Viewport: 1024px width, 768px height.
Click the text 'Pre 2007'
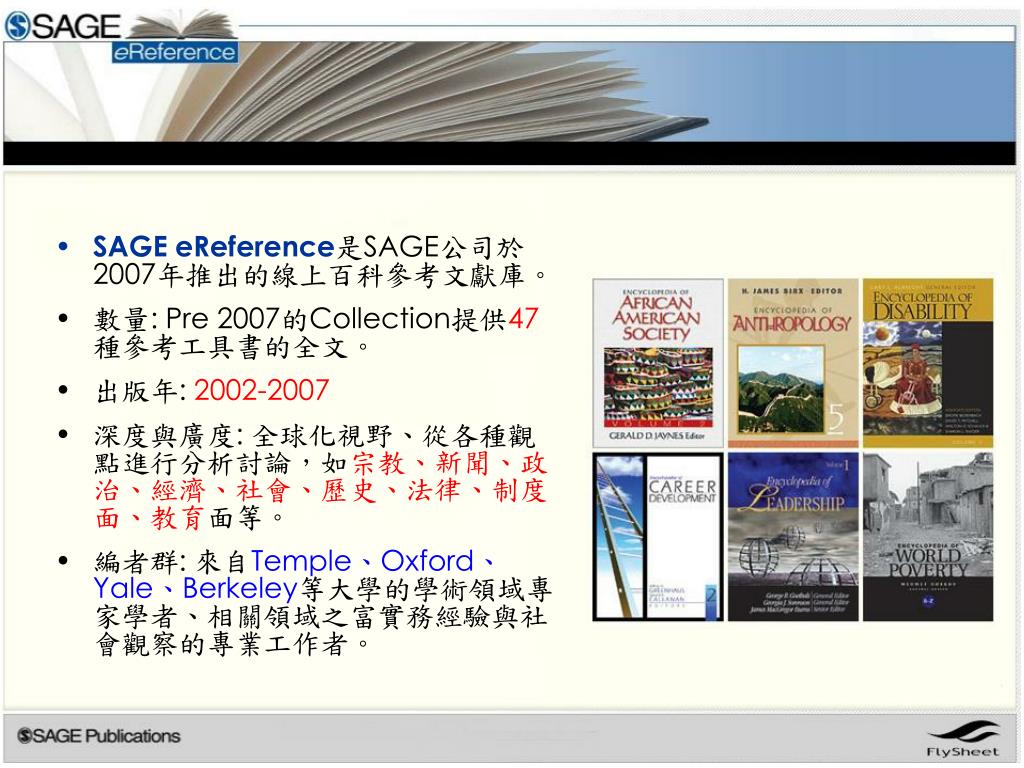coord(223,319)
